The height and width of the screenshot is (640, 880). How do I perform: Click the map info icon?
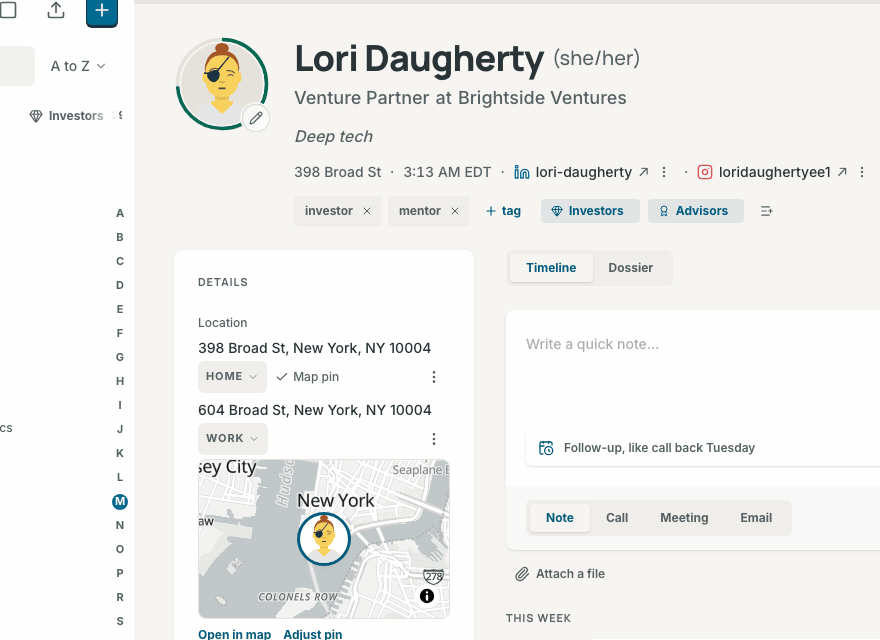coord(427,596)
